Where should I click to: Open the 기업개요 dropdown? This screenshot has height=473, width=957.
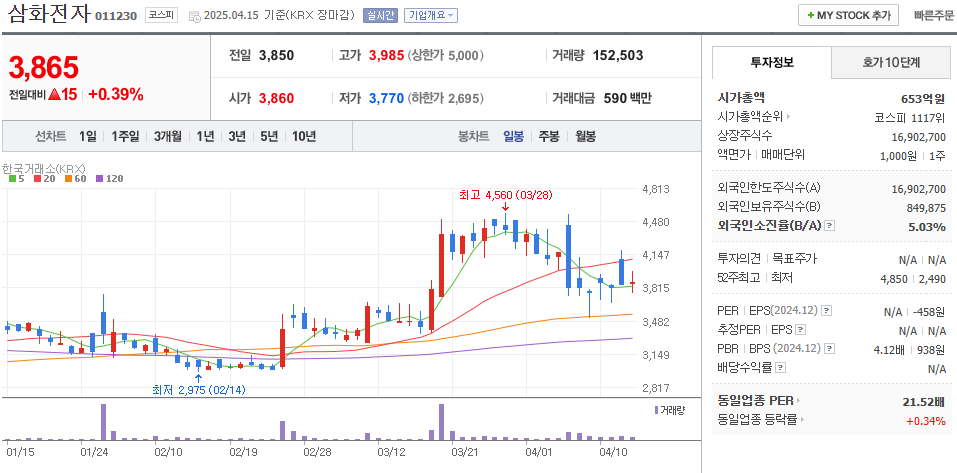pyautogui.click(x=431, y=16)
